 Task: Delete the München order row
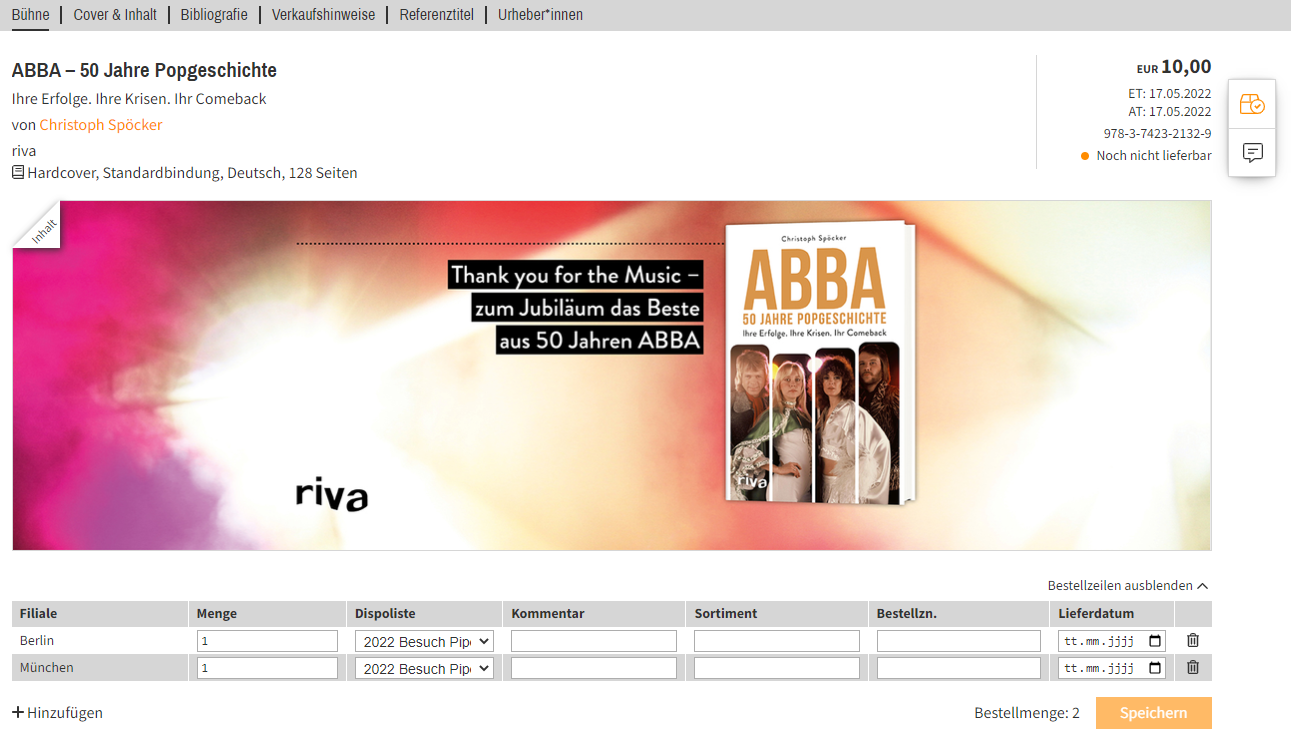point(1193,667)
